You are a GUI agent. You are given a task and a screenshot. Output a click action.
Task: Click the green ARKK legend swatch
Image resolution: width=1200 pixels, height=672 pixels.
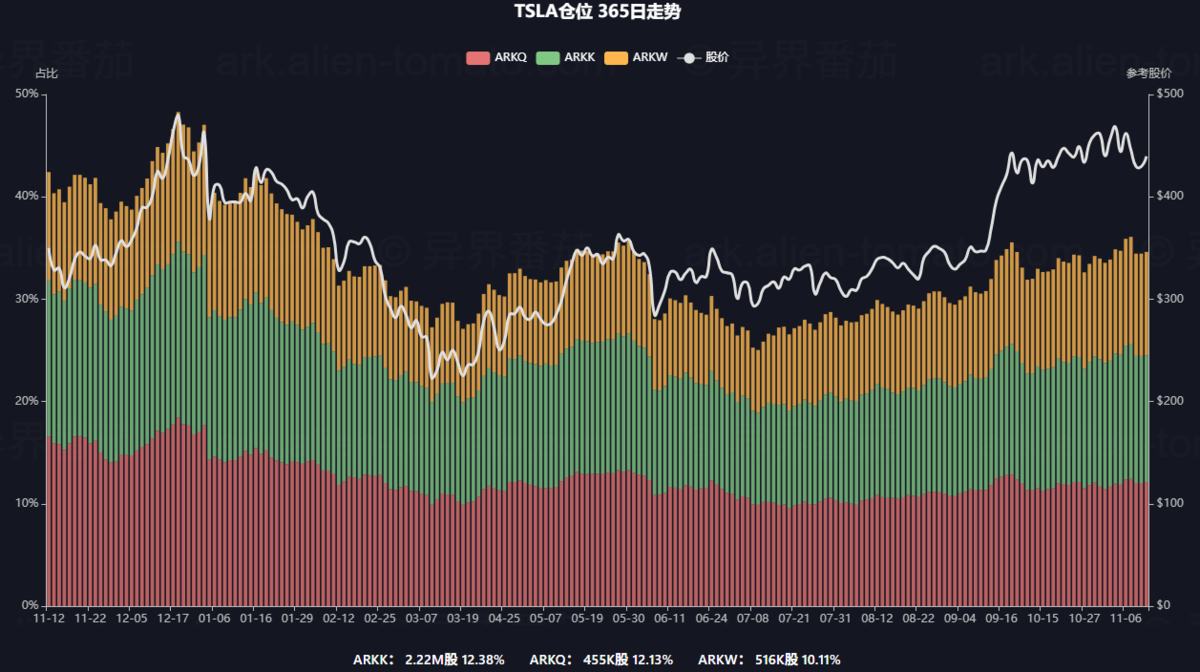pos(548,58)
